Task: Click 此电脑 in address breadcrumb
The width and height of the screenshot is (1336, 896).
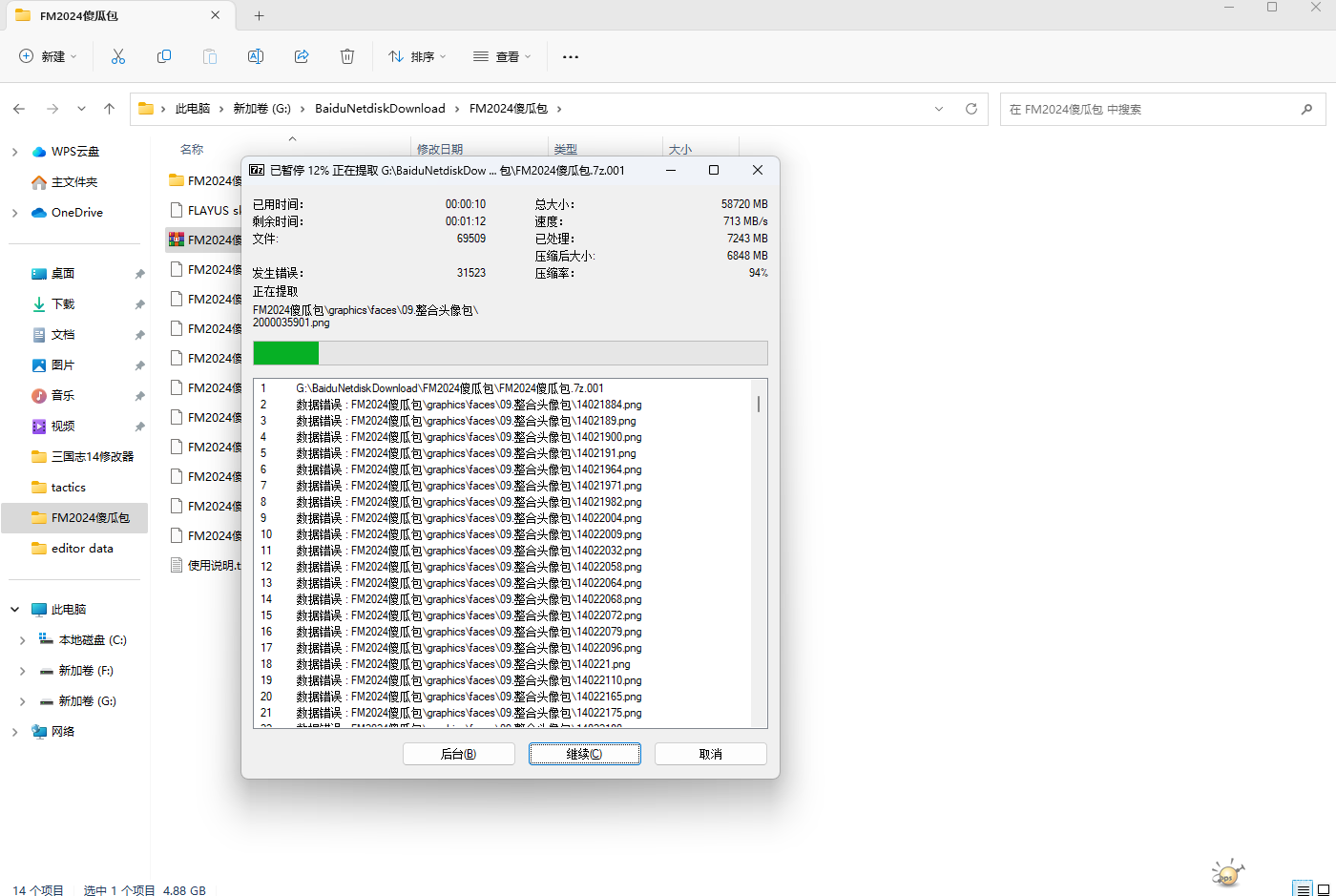Action: click(x=192, y=109)
